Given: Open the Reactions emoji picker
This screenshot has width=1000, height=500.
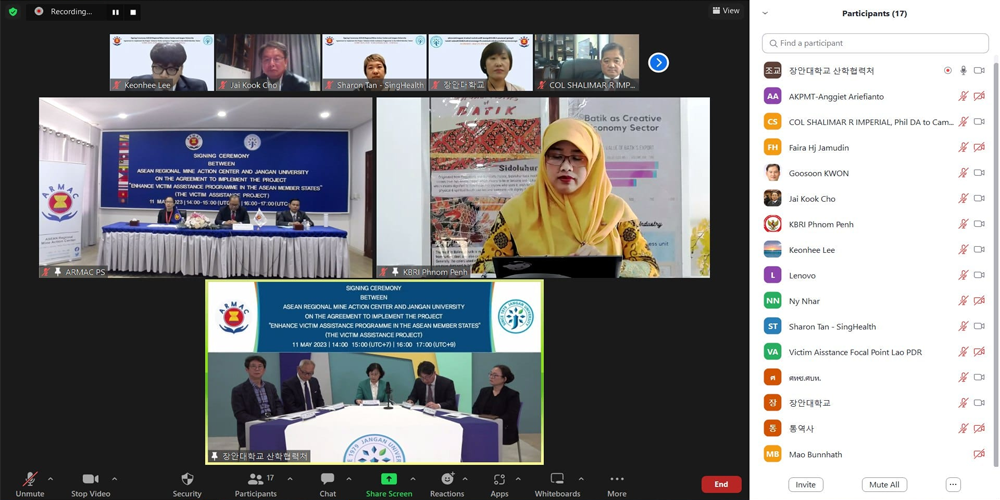Looking at the screenshot, I should (447, 480).
